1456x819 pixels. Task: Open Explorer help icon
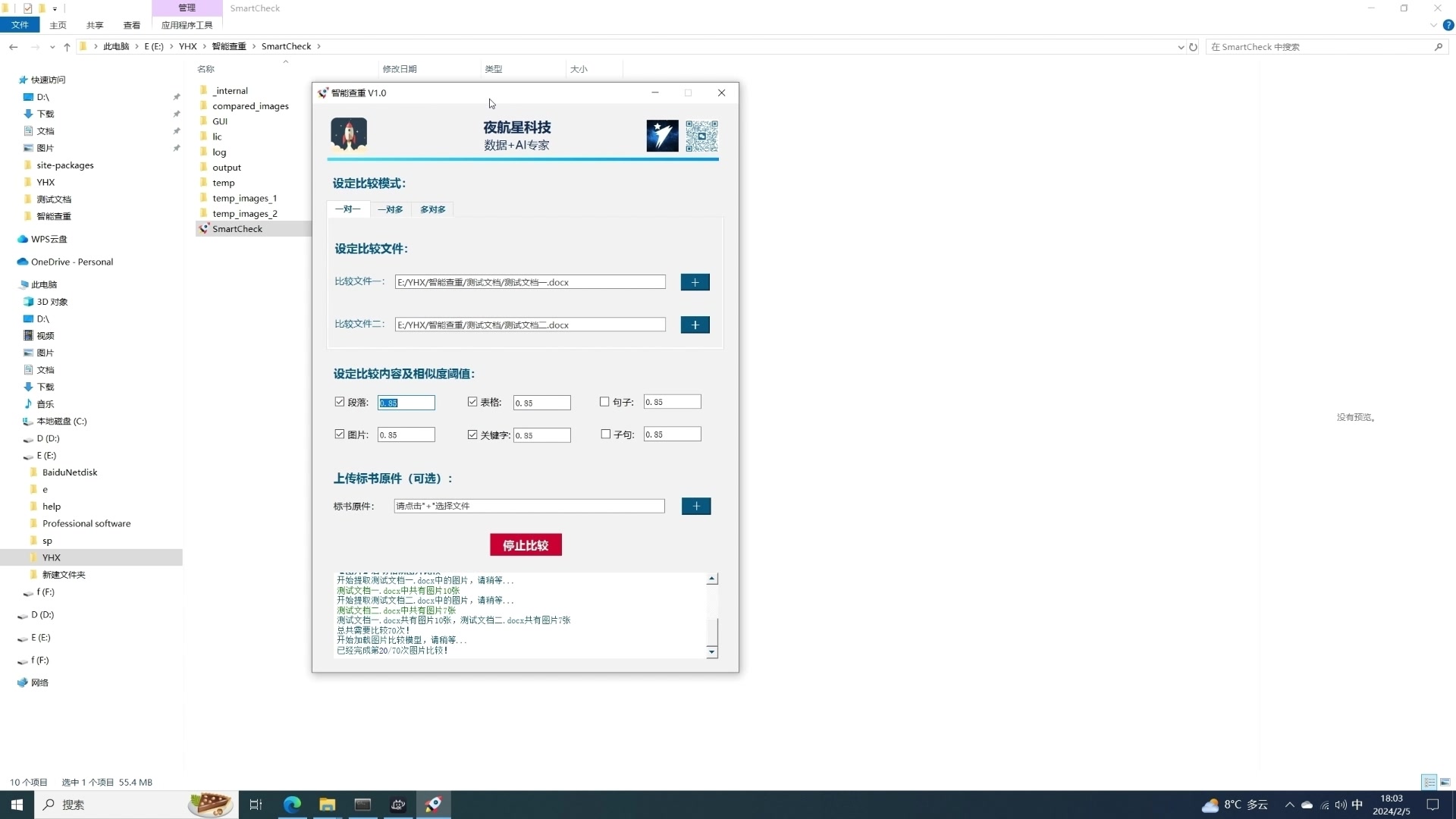(1448, 25)
